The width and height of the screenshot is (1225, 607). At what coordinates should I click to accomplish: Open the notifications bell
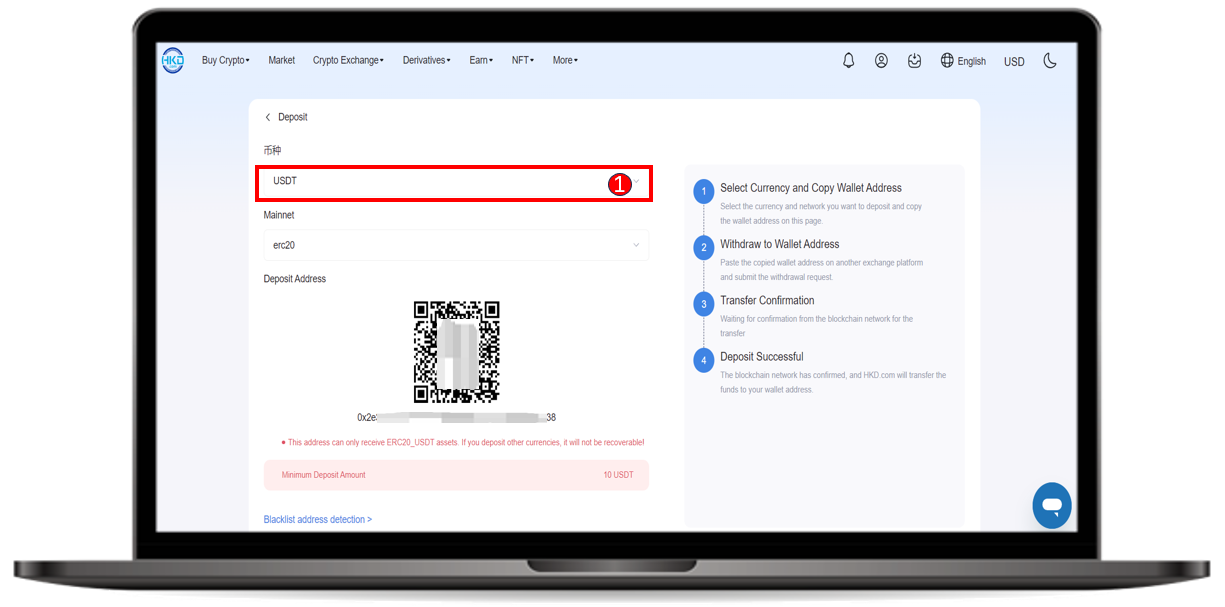coord(848,60)
